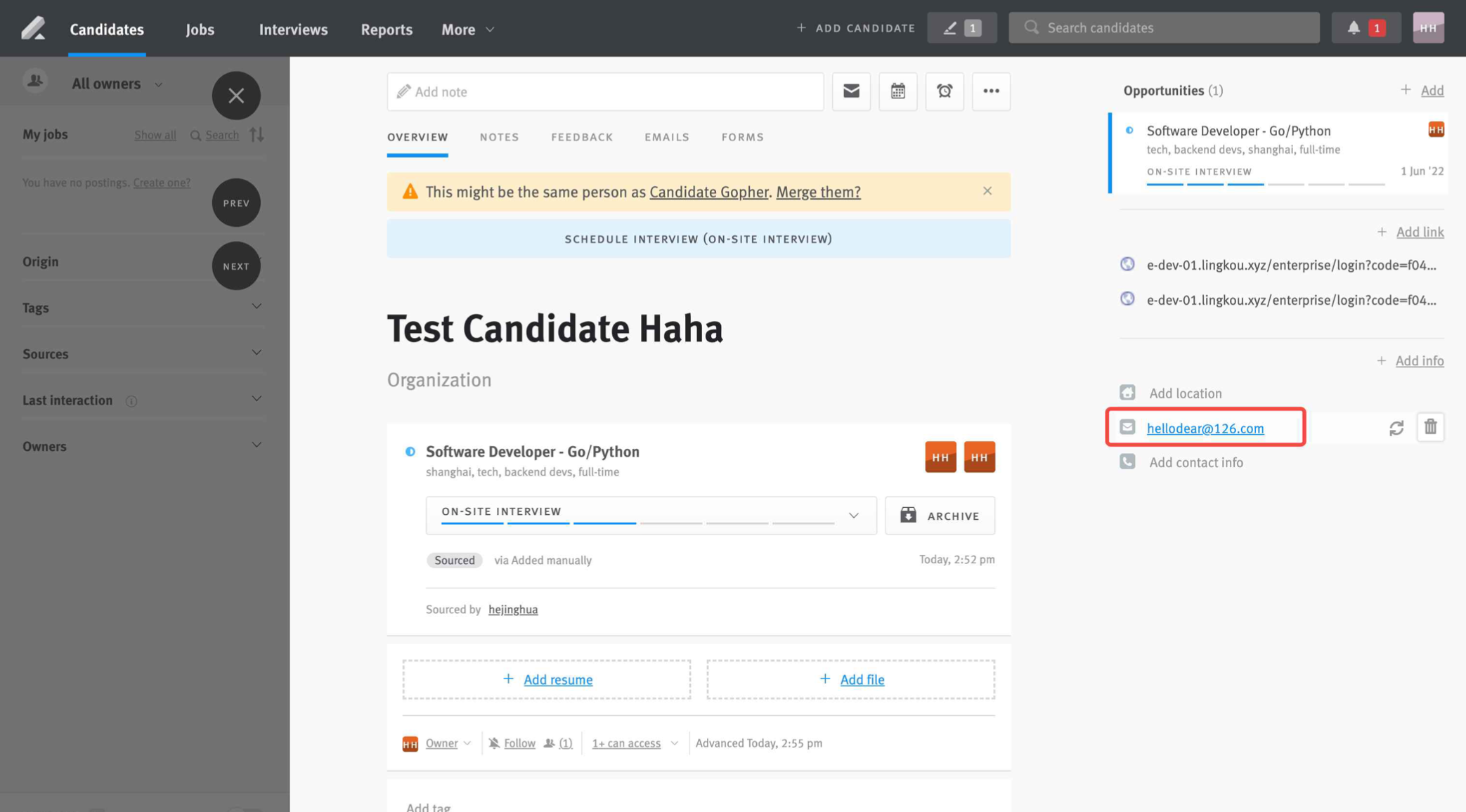Click the Add resume link
Viewport: 1466px width, 812px height.
(x=558, y=679)
